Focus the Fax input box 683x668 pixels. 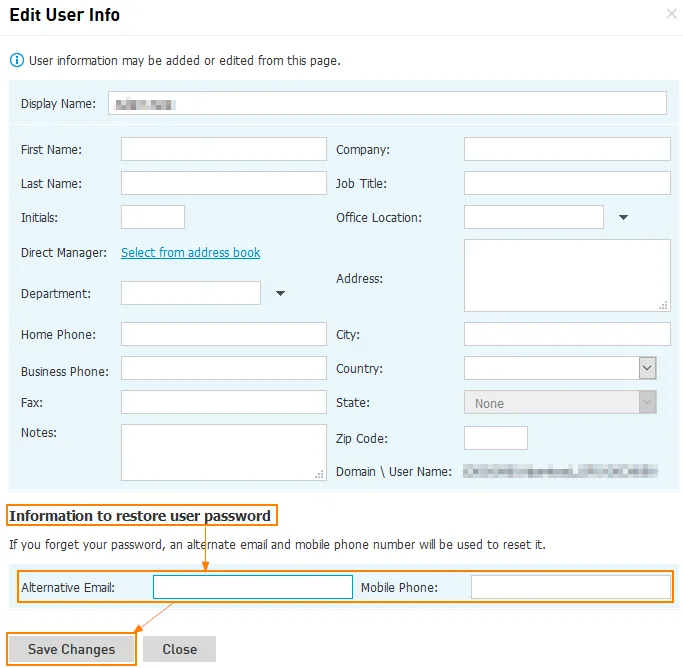[x=223, y=402]
